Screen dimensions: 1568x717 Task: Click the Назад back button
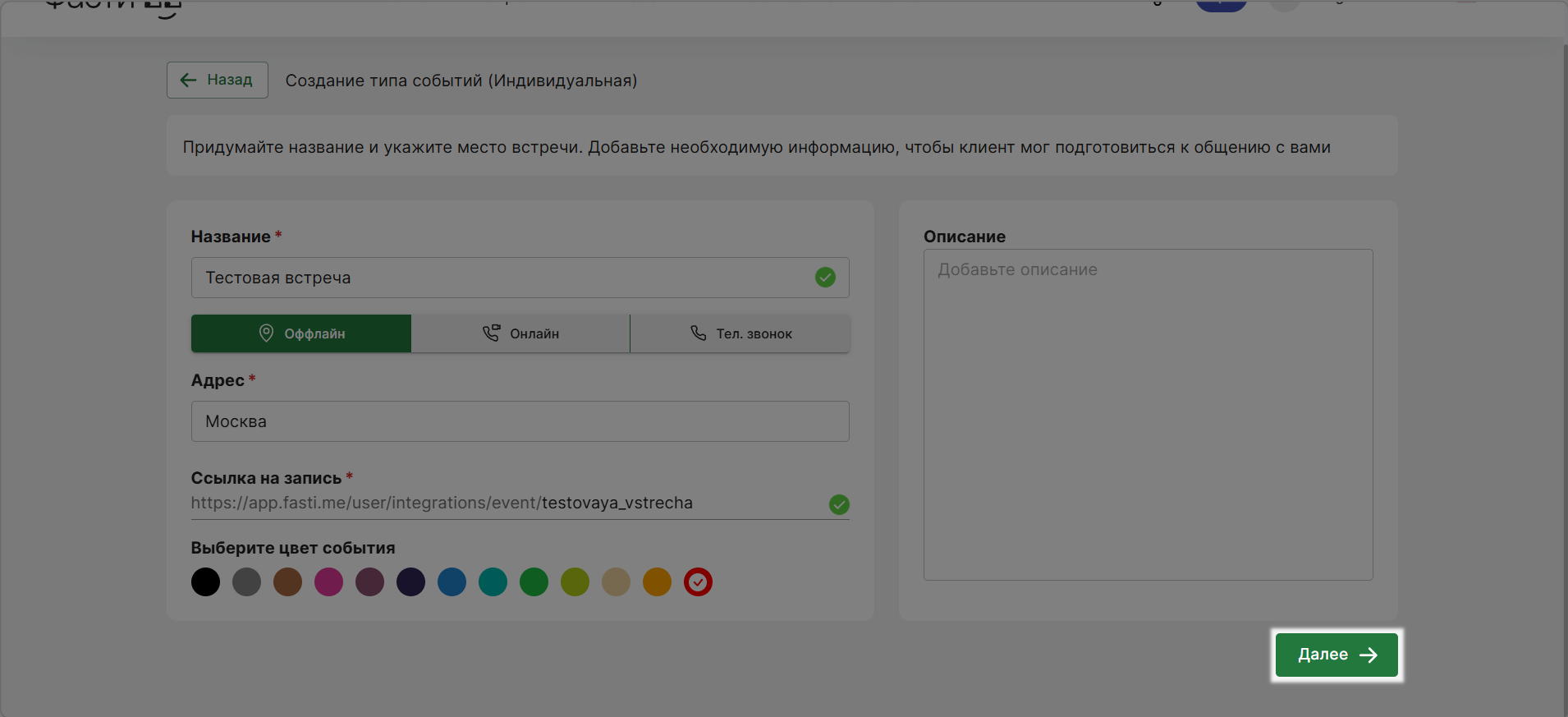(218, 80)
